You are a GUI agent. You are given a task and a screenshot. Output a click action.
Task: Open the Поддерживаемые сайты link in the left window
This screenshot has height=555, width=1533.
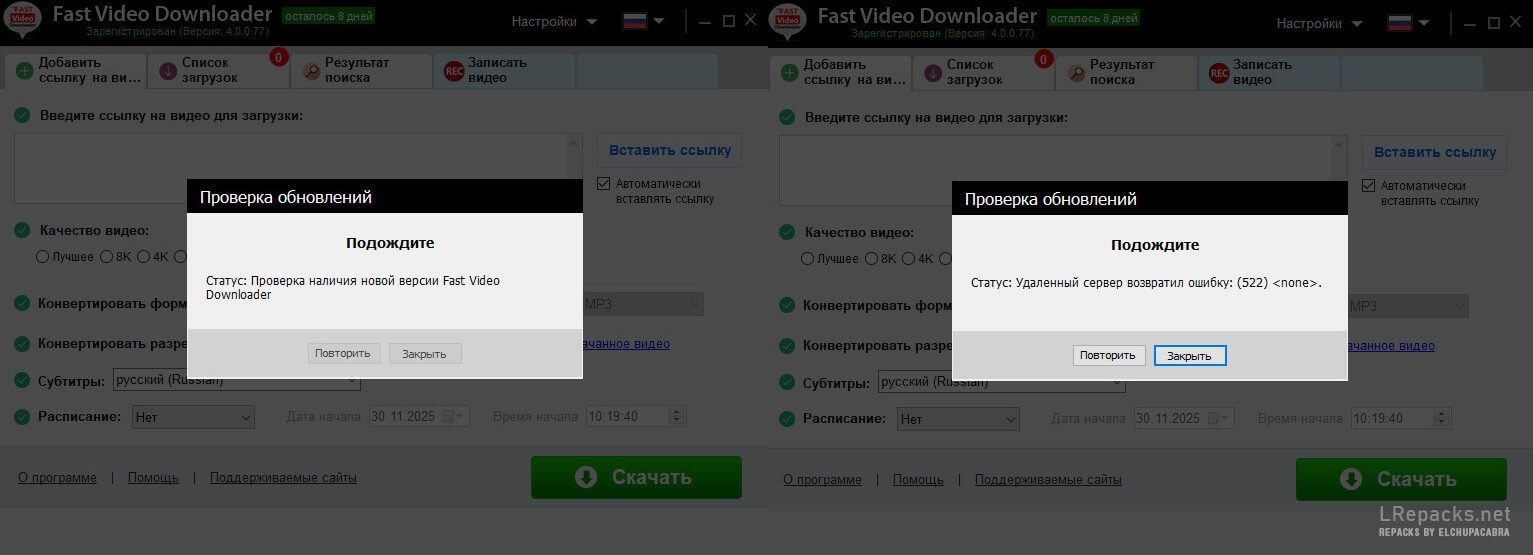point(283,478)
